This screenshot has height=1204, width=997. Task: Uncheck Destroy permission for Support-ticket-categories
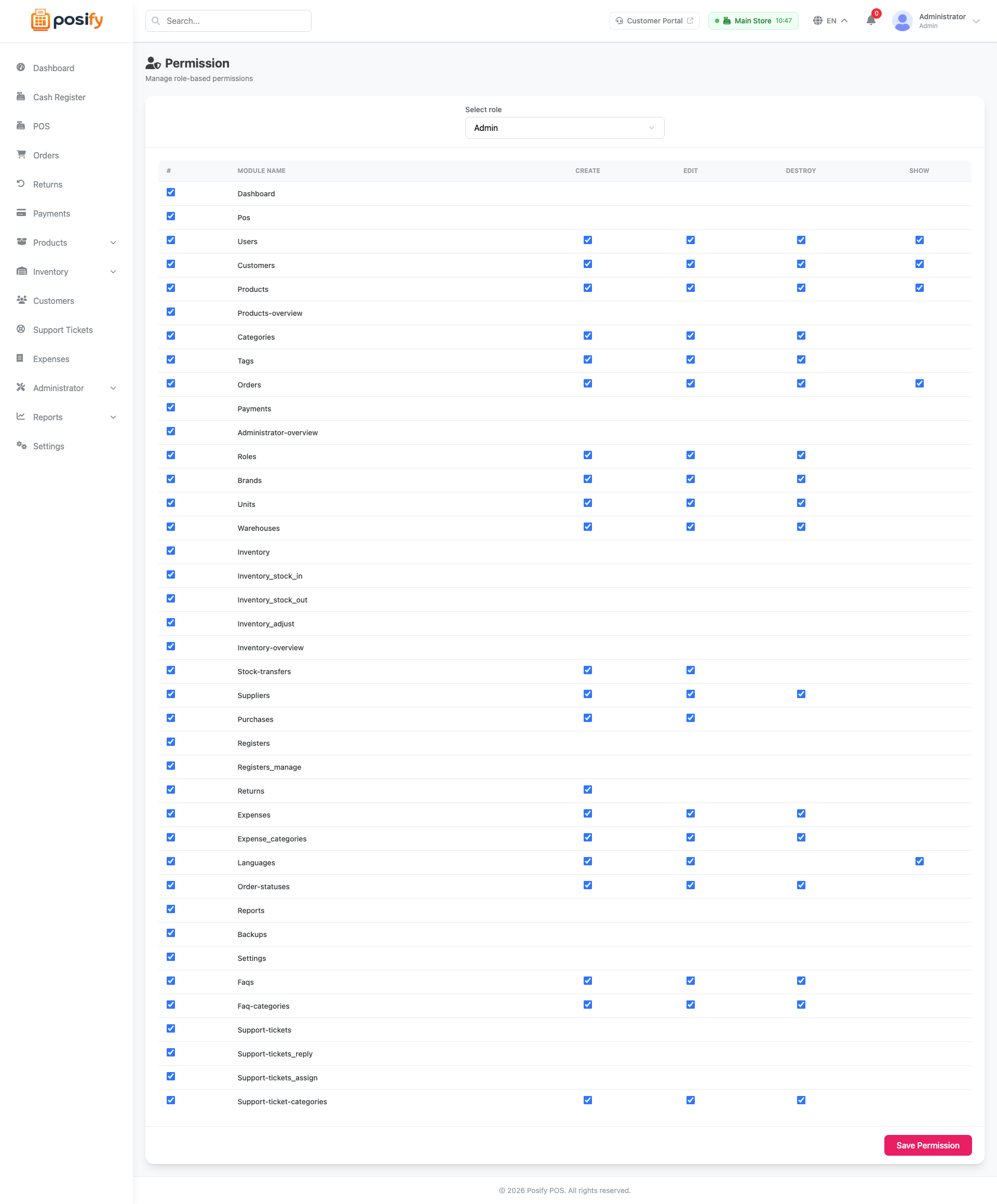(801, 1100)
